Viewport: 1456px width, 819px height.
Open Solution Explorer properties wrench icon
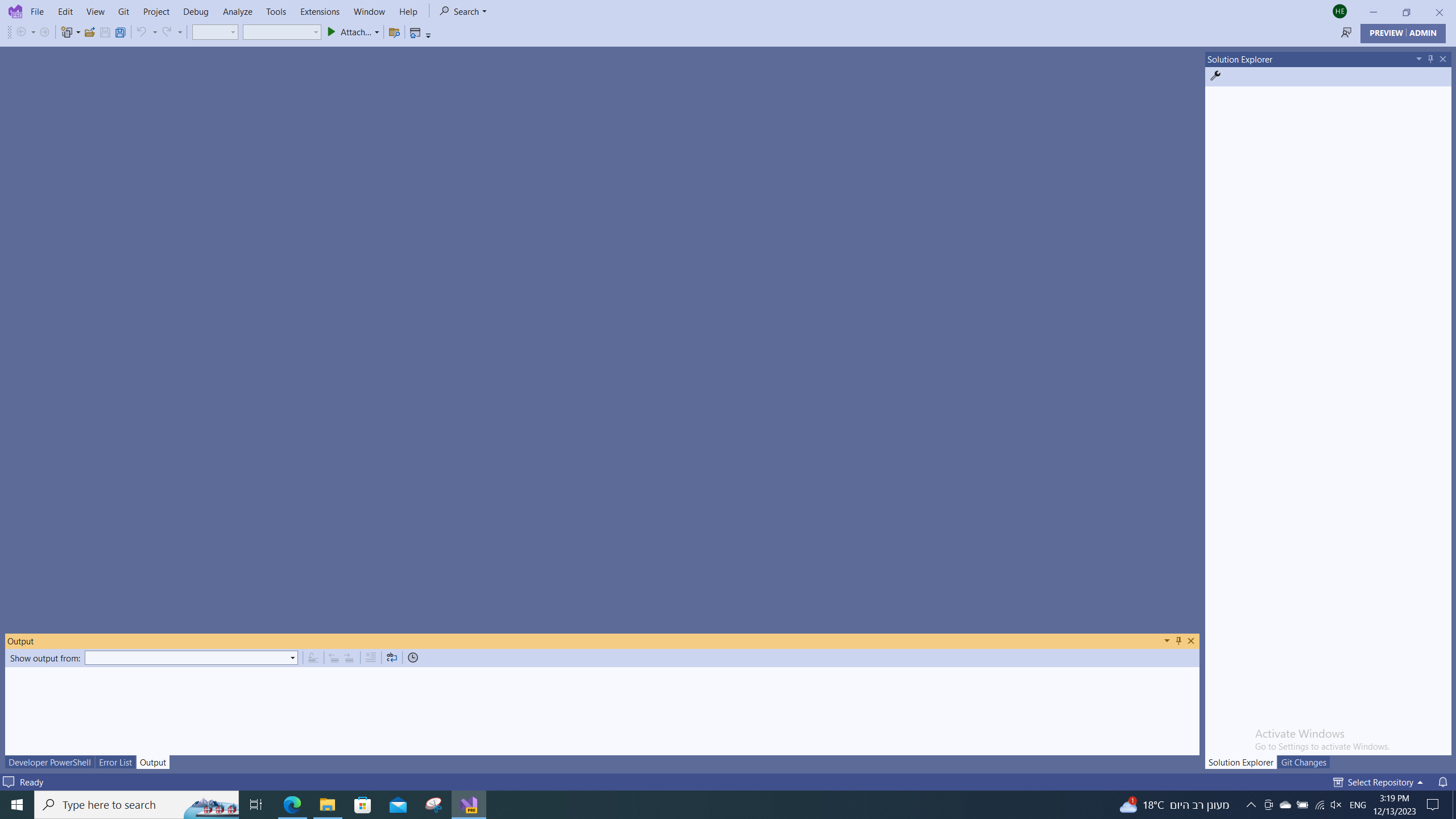[x=1215, y=76]
